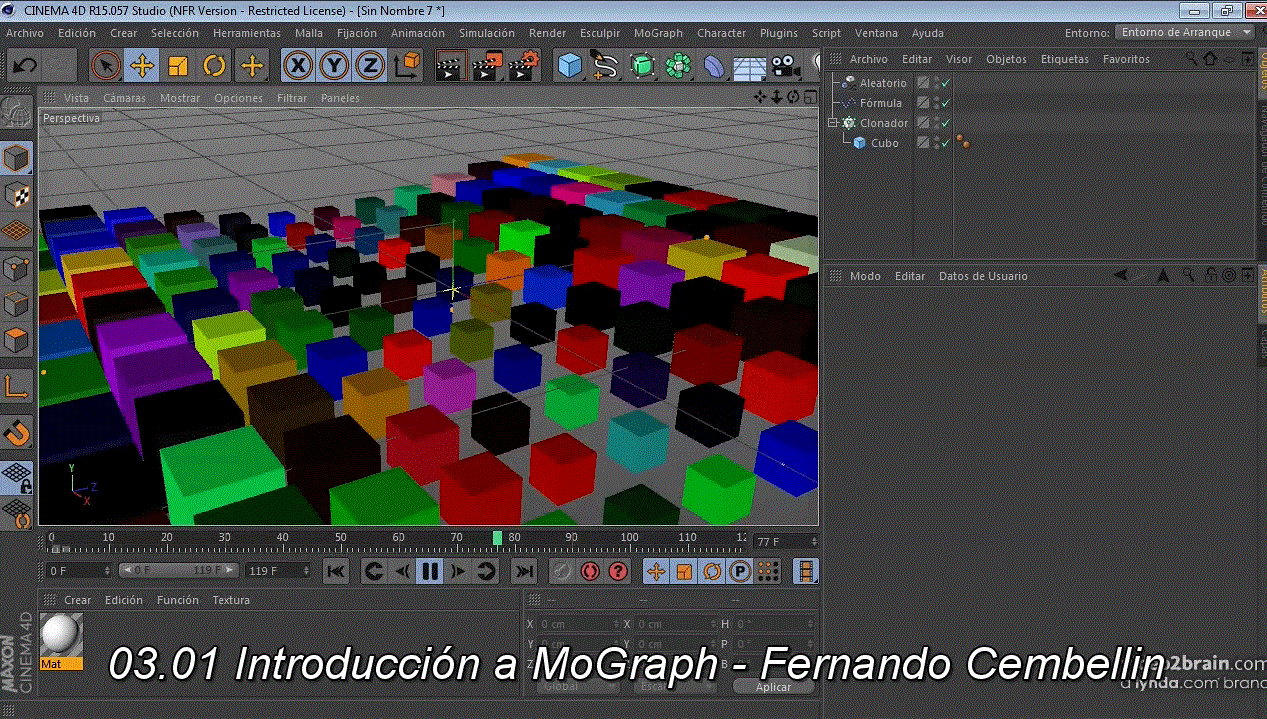Select the Fórmula effector in Object Manager
This screenshot has width=1267, height=719.
[x=881, y=103]
